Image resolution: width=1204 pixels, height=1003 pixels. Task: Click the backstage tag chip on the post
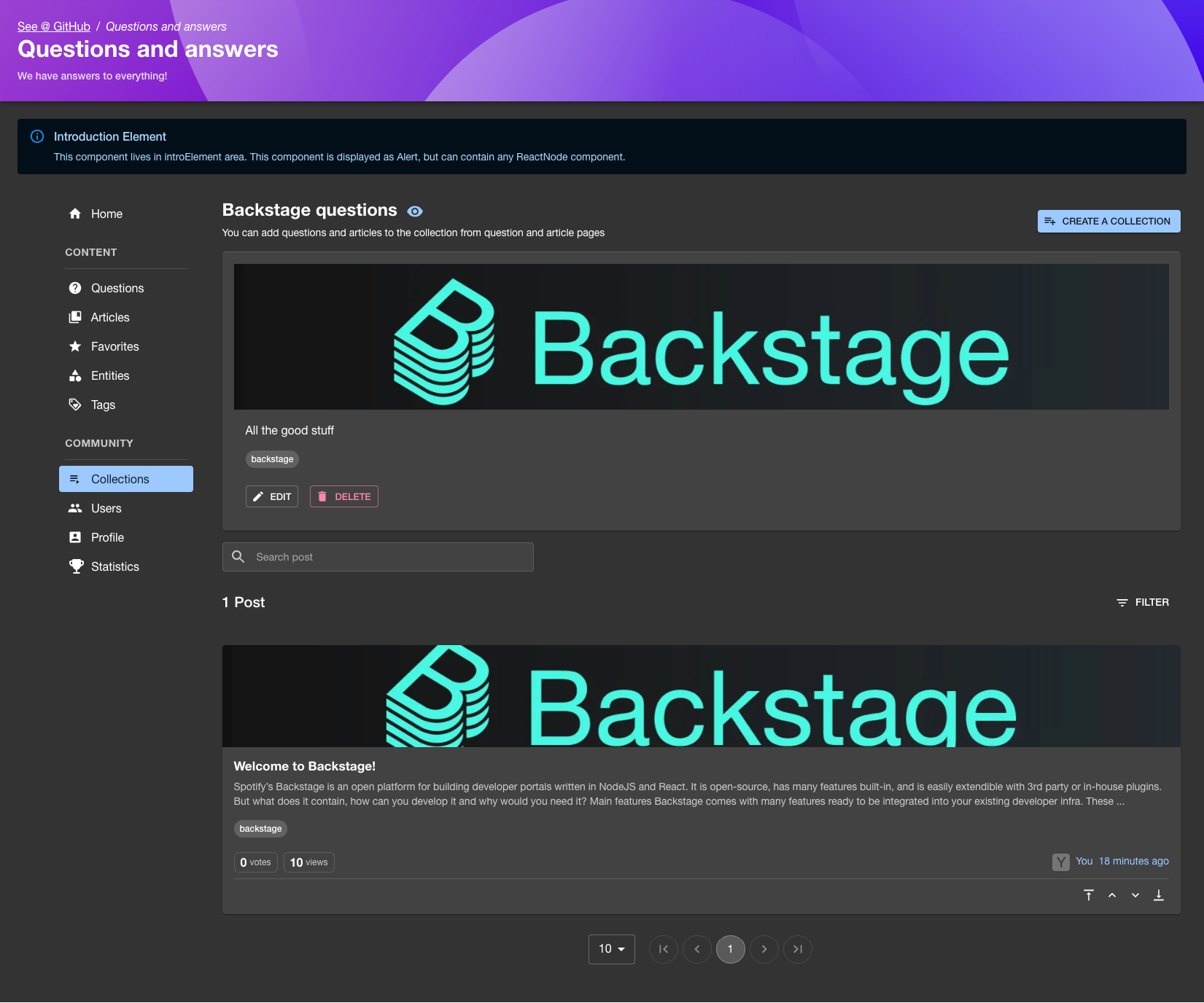click(260, 829)
